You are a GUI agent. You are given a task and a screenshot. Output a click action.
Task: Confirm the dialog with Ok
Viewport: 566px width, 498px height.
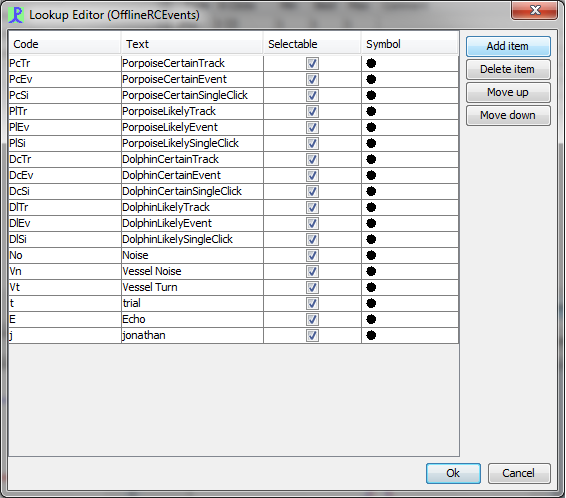(x=453, y=473)
